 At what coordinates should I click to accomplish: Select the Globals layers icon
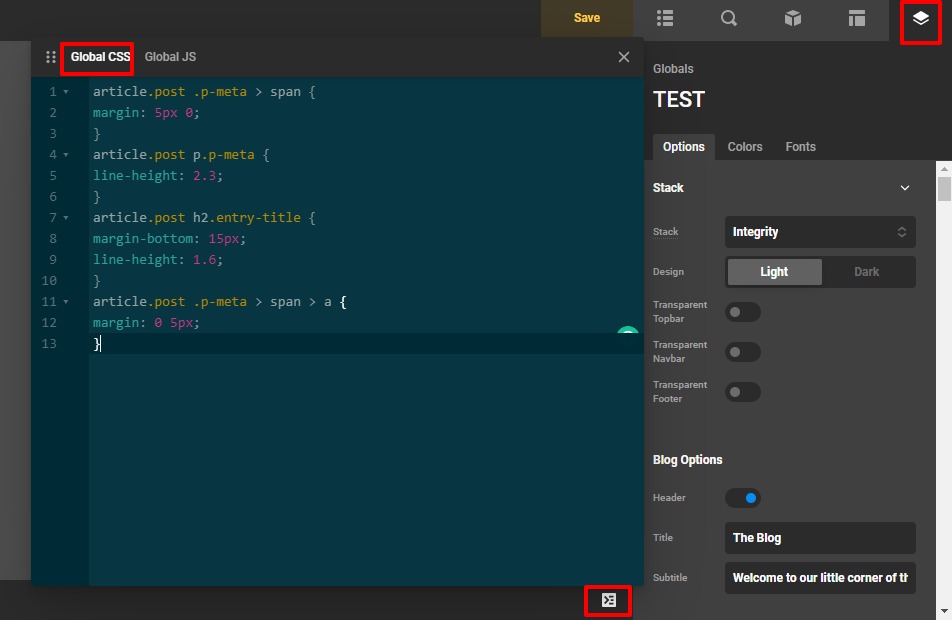[x=921, y=19]
